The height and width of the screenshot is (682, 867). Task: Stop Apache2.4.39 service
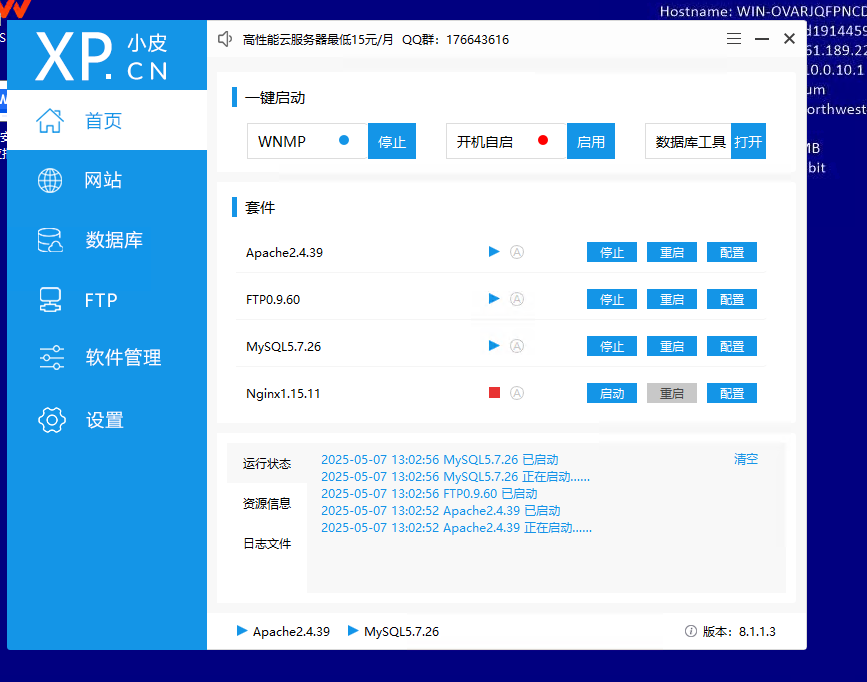click(x=612, y=252)
